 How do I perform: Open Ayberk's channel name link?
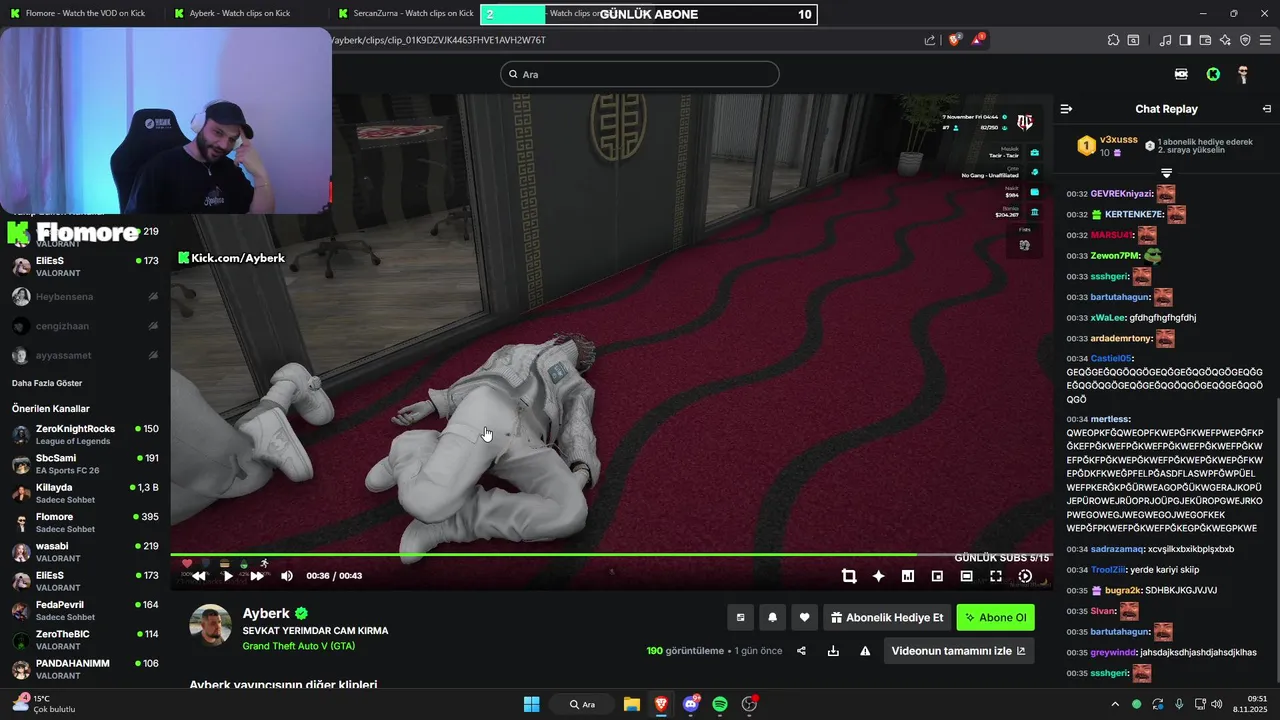[266, 613]
